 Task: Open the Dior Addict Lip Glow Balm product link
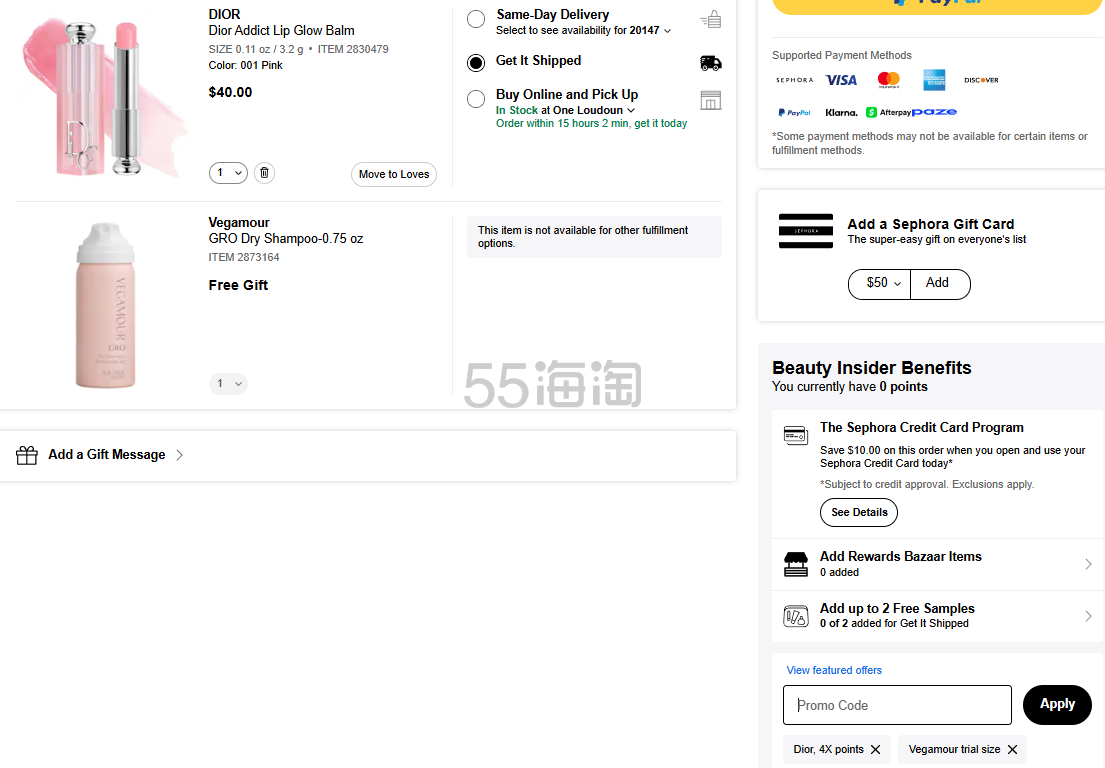(282, 31)
